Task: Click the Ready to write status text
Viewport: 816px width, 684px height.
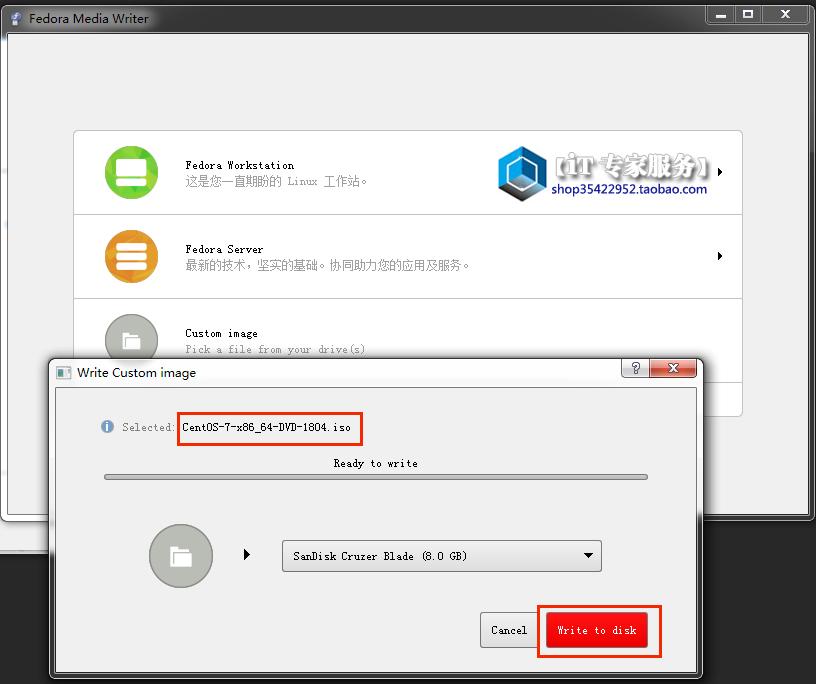Action: tap(375, 463)
